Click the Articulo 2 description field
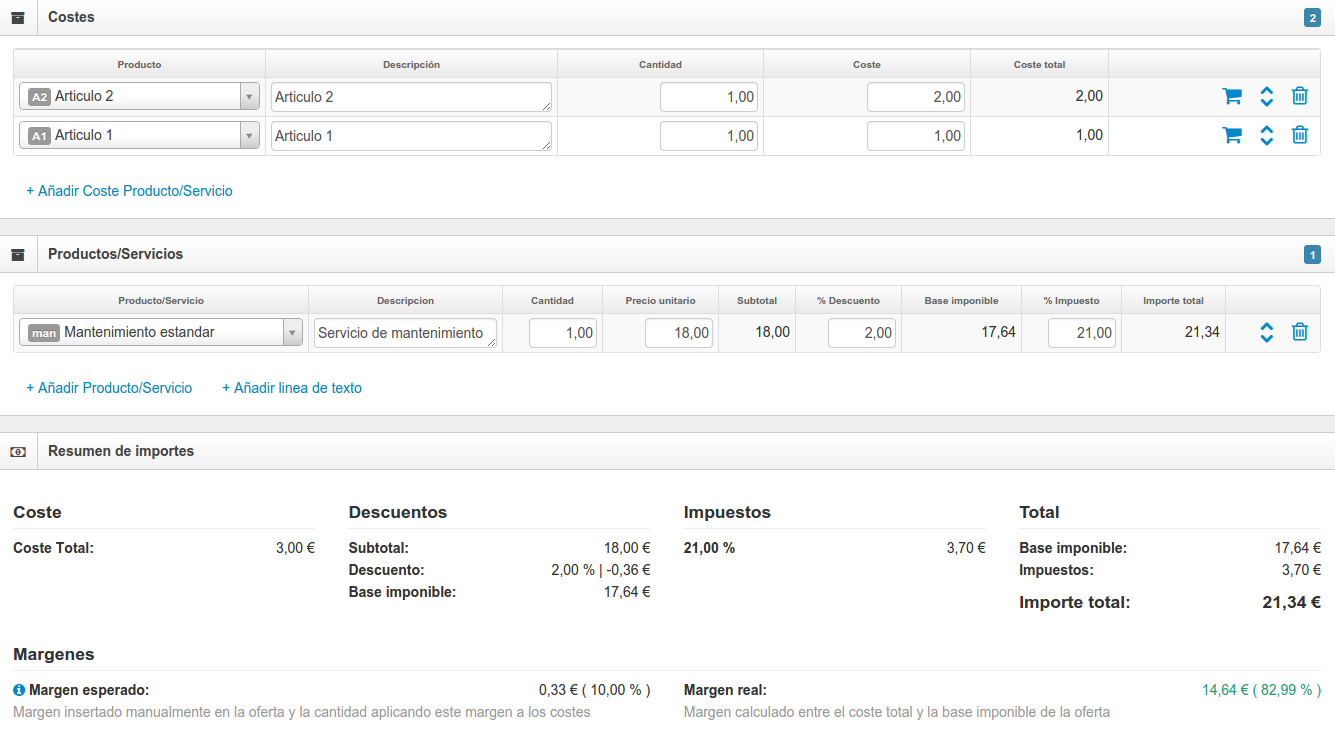 coord(411,97)
